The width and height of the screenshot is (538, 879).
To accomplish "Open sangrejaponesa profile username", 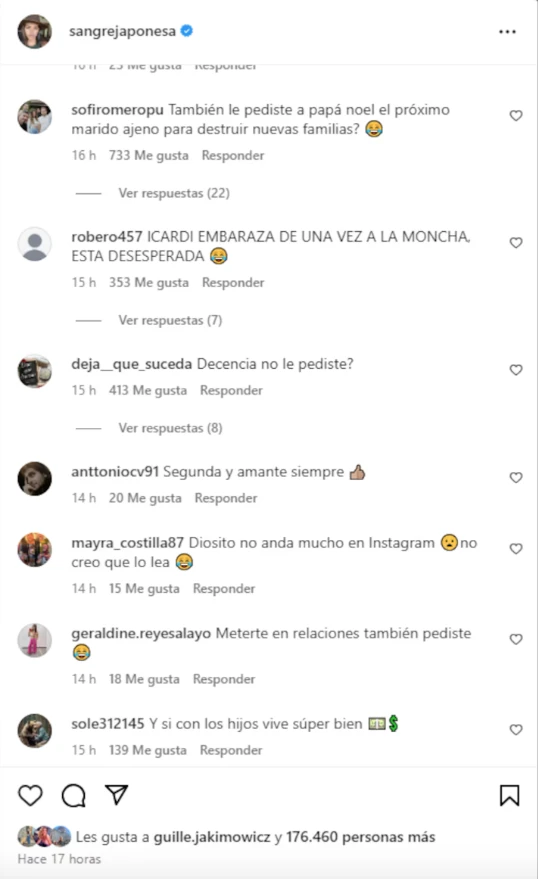I will click(122, 31).
